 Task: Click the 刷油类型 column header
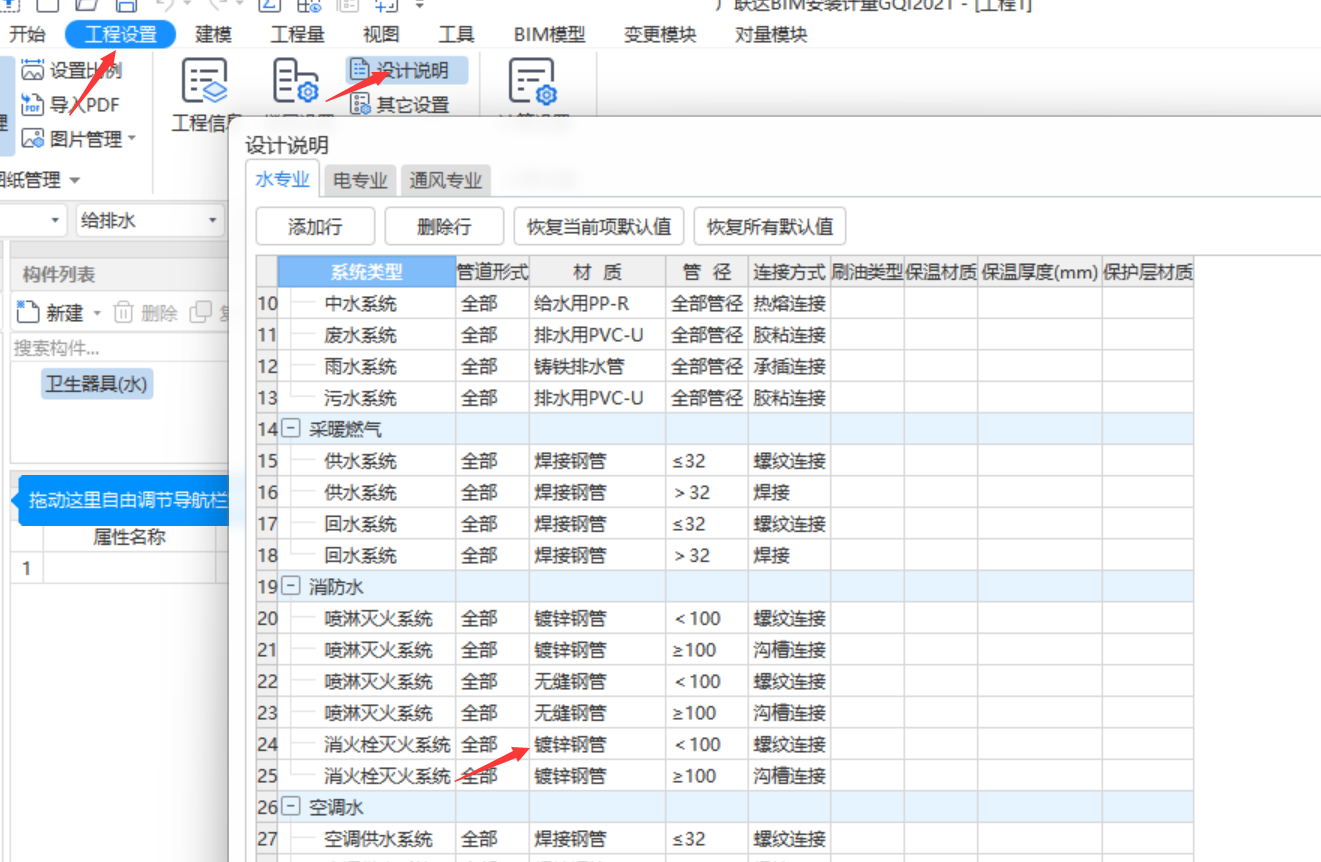click(867, 271)
